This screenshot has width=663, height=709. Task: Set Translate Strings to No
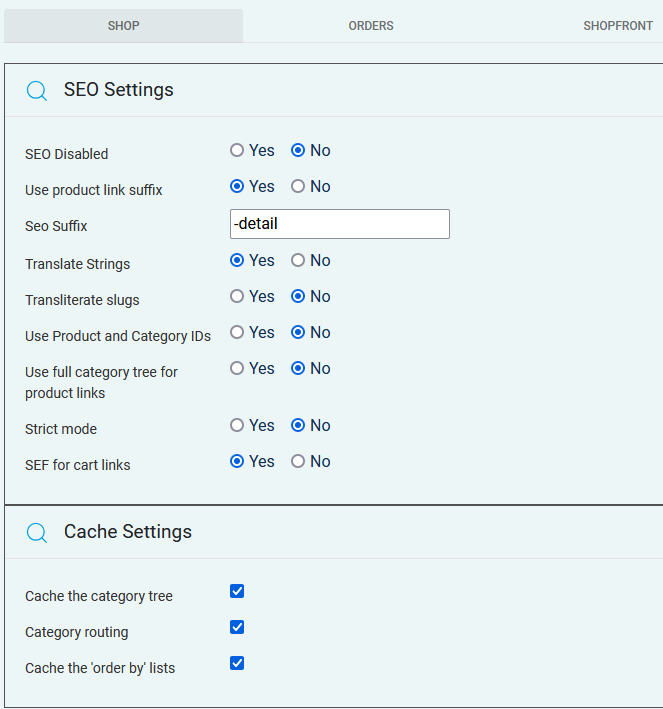click(x=298, y=261)
